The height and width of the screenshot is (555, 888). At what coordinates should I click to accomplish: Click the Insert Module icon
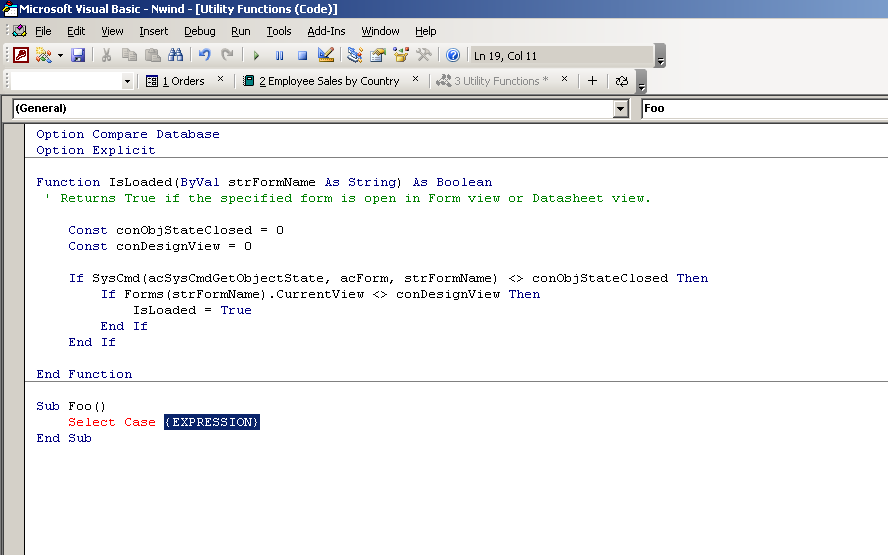(x=43, y=55)
